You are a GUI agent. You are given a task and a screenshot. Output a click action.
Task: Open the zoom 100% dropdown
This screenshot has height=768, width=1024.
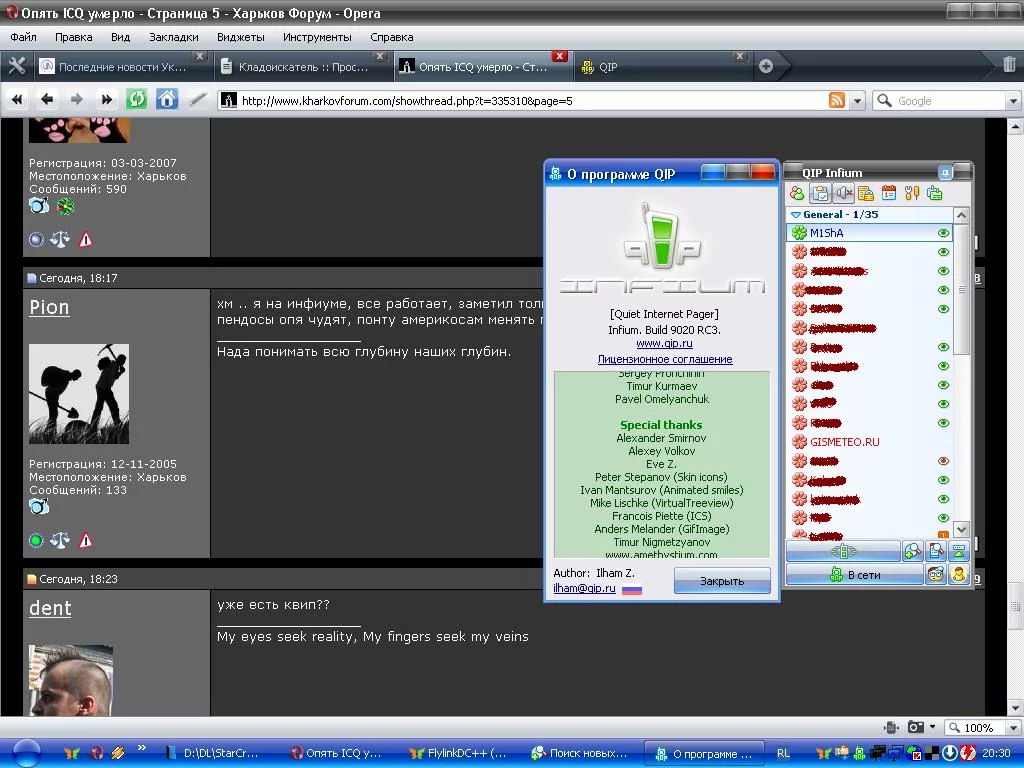pyautogui.click(x=1013, y=728)
